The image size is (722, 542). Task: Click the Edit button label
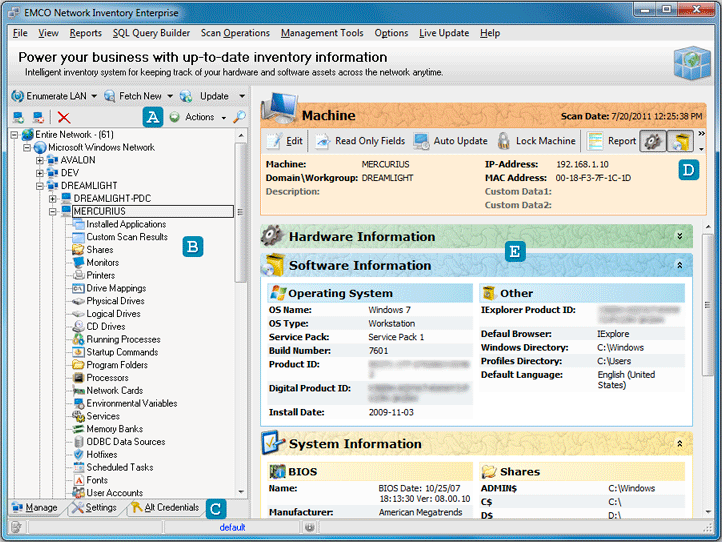tap(295, 141)
